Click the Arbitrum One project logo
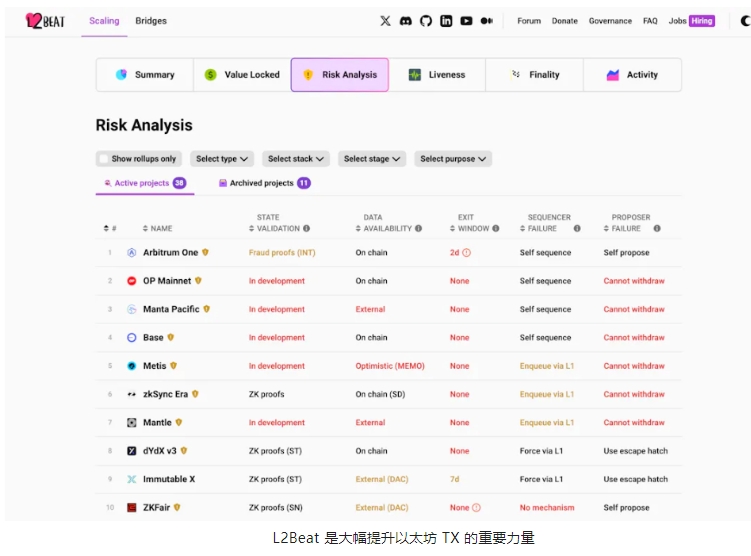Viewport: 751px width, 556px height. (x=132, y=252)
